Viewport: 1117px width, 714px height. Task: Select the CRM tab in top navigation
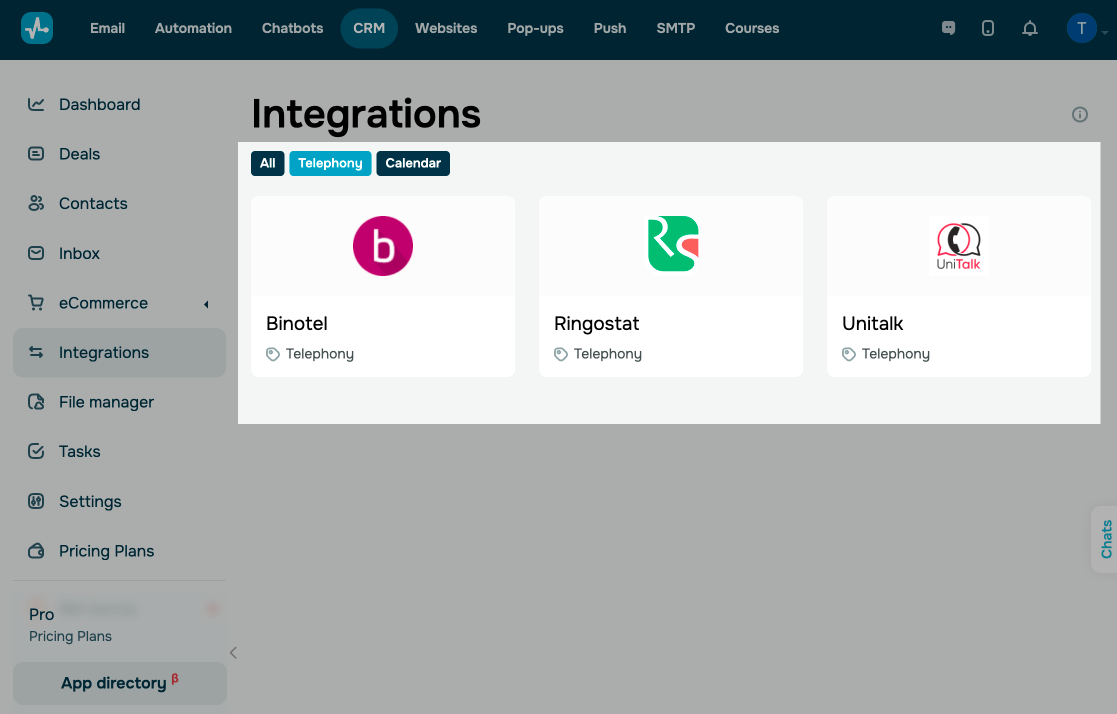pos(369,29)
